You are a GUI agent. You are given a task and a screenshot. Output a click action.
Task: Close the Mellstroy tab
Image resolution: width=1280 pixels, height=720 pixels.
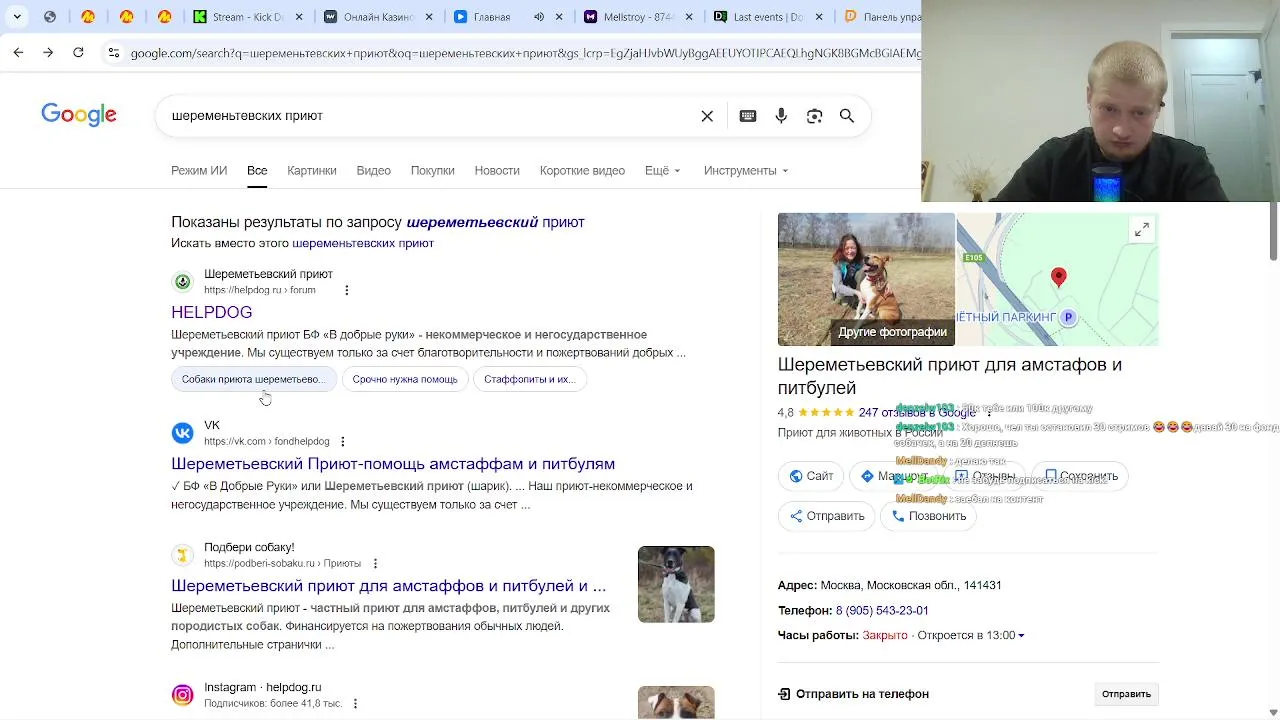689,17
